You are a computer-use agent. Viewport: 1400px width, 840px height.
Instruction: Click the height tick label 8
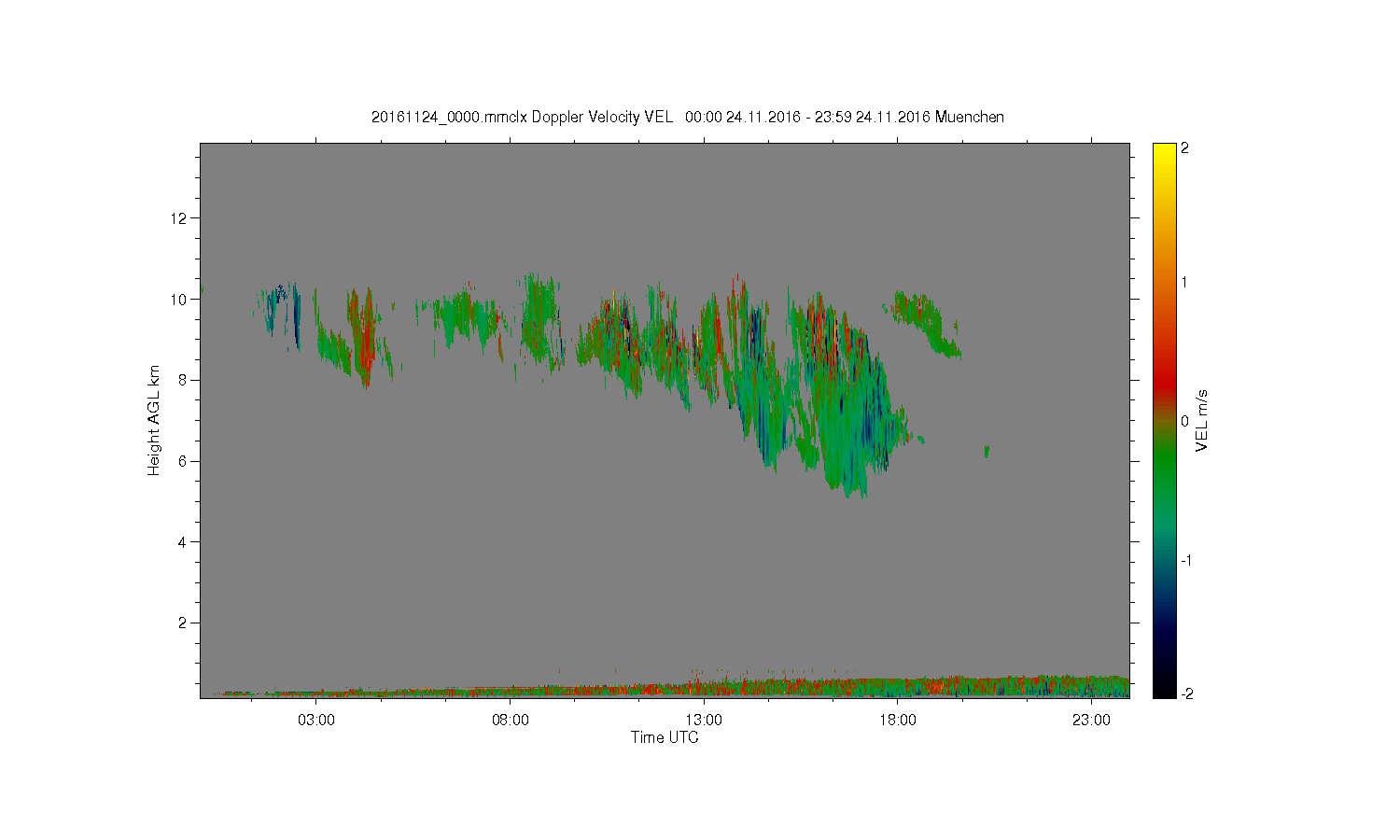tap(184, 380)
